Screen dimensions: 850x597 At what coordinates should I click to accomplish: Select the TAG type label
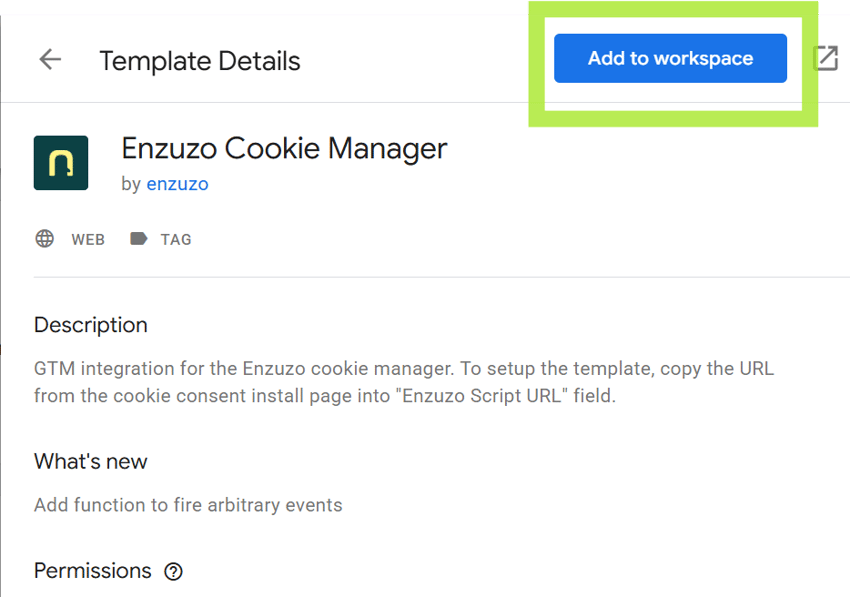click(176, 239)
